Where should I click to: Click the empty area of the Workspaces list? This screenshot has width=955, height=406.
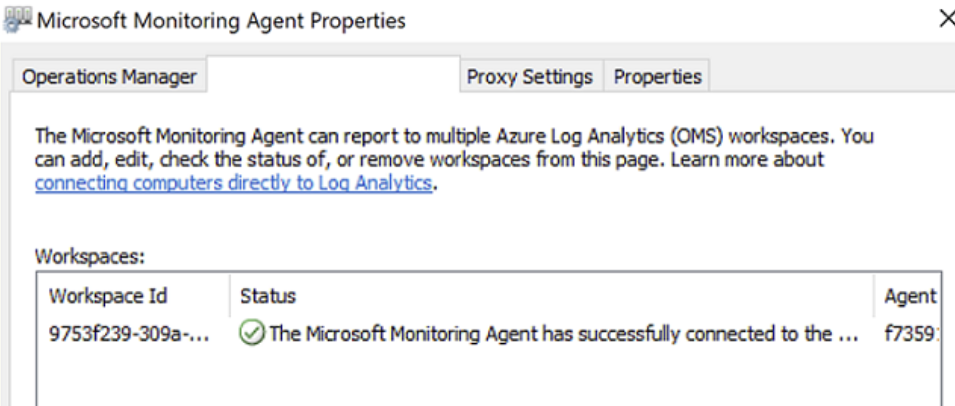(x=490, y=377)
